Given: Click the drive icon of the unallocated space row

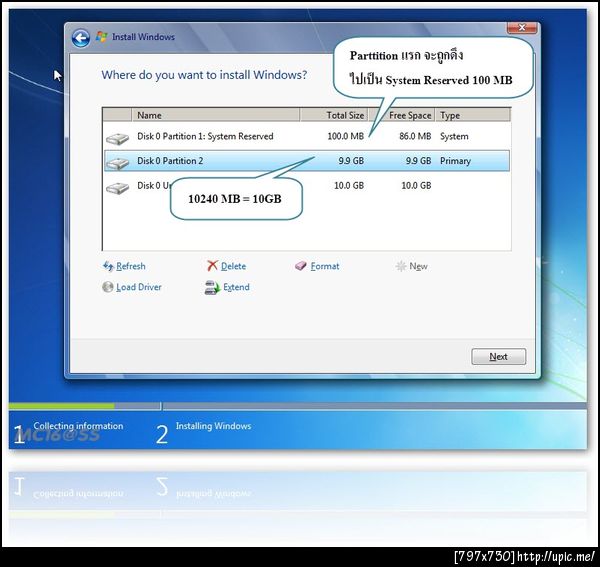Looking at the screenshot, I should point(117,188).
